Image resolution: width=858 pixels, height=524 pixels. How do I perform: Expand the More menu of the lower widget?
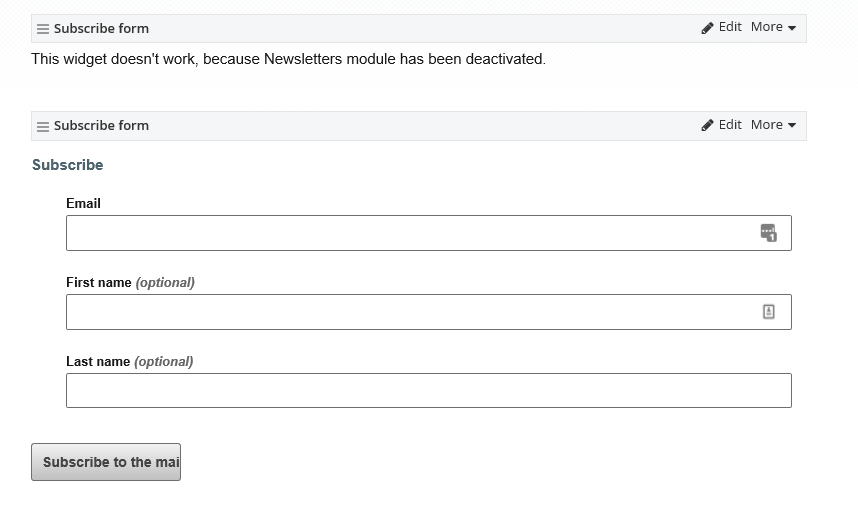coord(773,125)
